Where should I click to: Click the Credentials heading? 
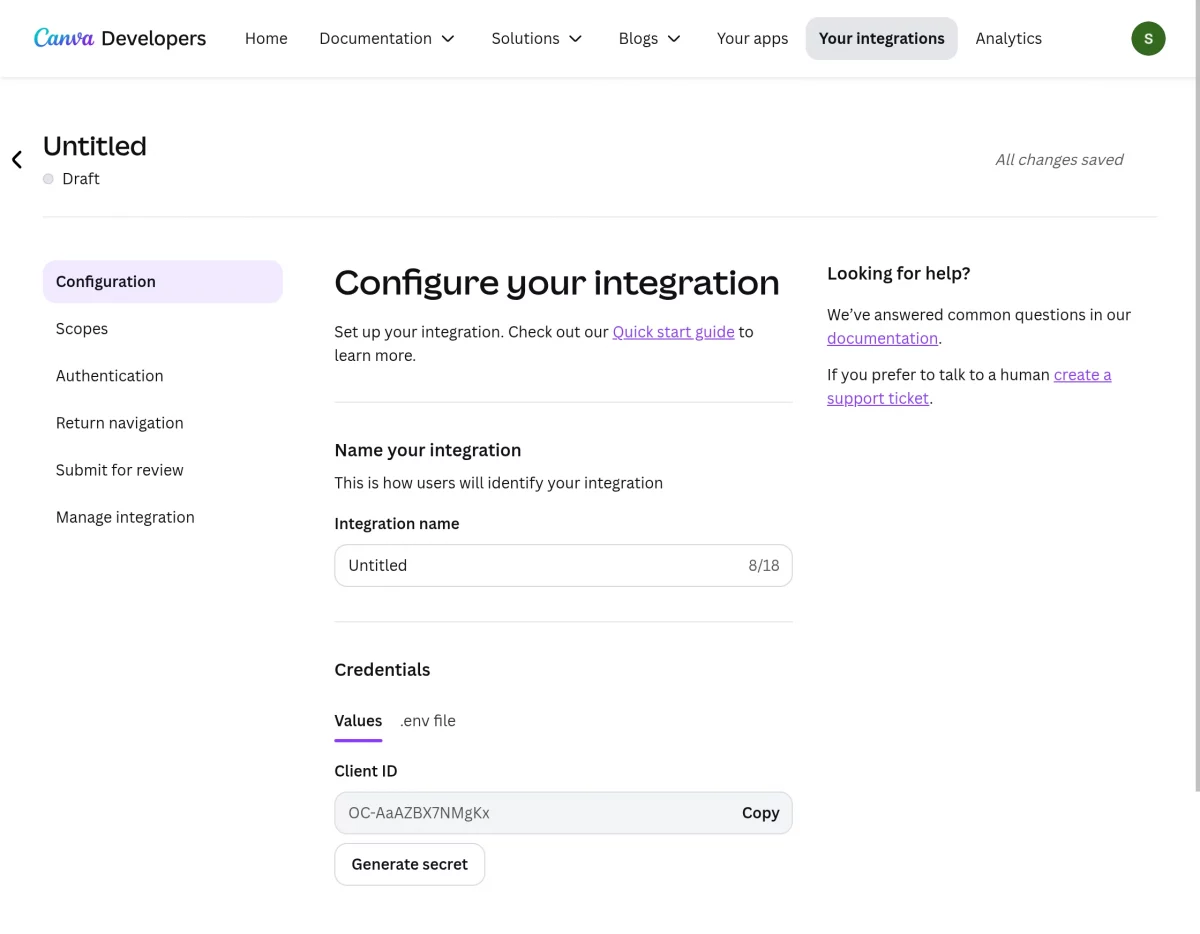[382, 669]
